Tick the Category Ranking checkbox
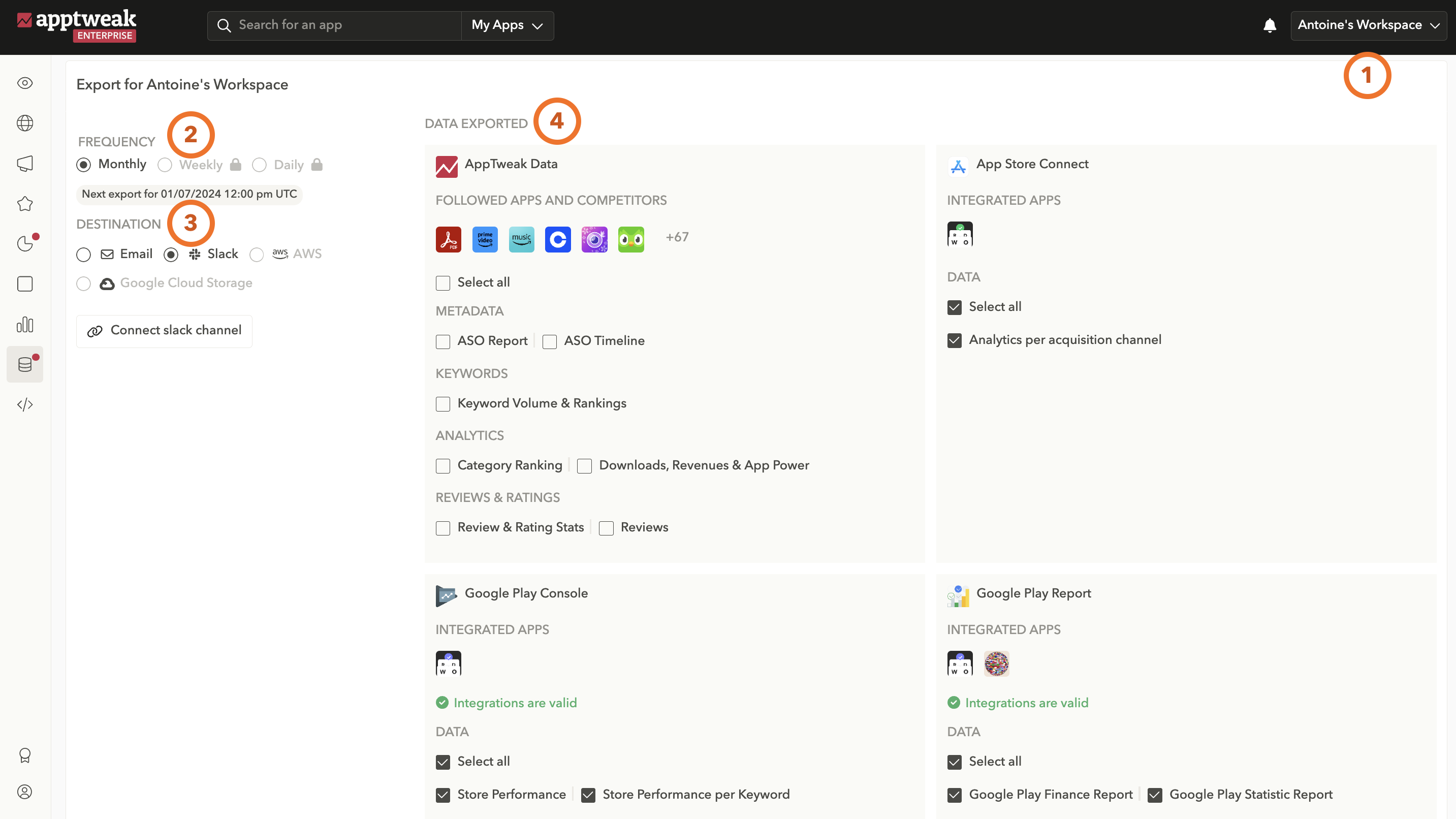Viewport: 1456px width, 819px height. [443, 466]
